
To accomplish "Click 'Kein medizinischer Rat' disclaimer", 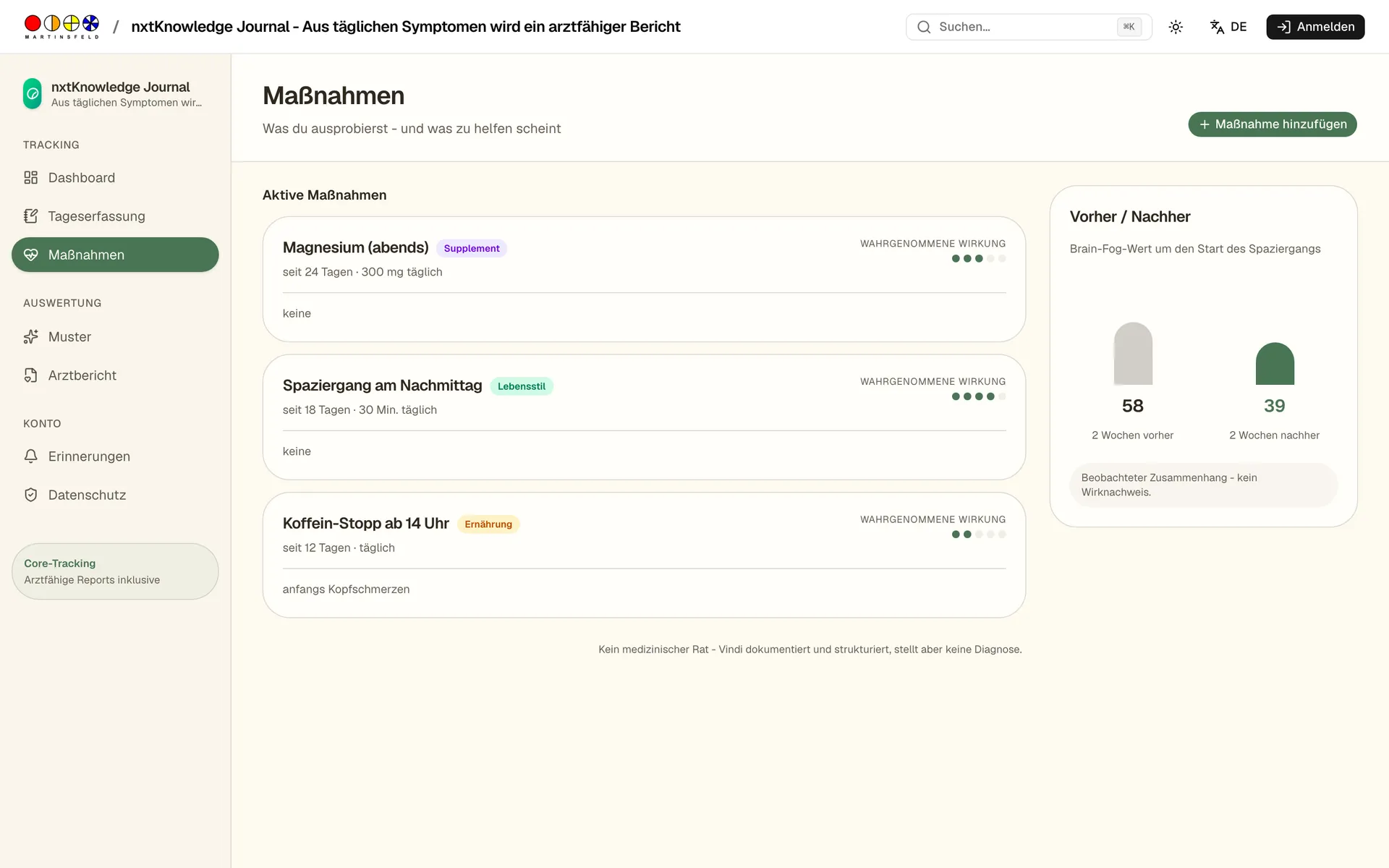I will (x=810, y=650).
